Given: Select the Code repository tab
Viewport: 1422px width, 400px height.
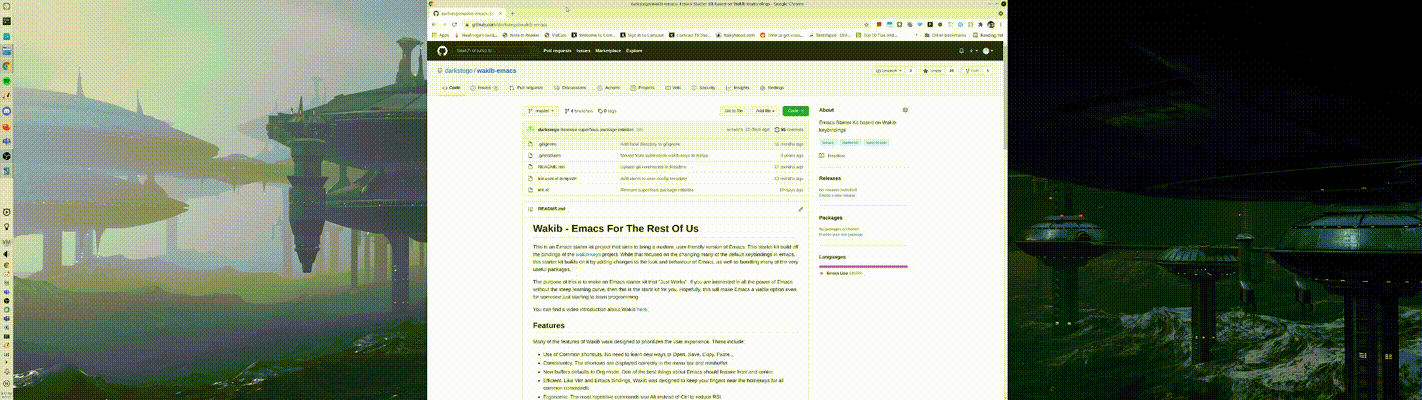Looking at the screenshot, I should (451, 87).
